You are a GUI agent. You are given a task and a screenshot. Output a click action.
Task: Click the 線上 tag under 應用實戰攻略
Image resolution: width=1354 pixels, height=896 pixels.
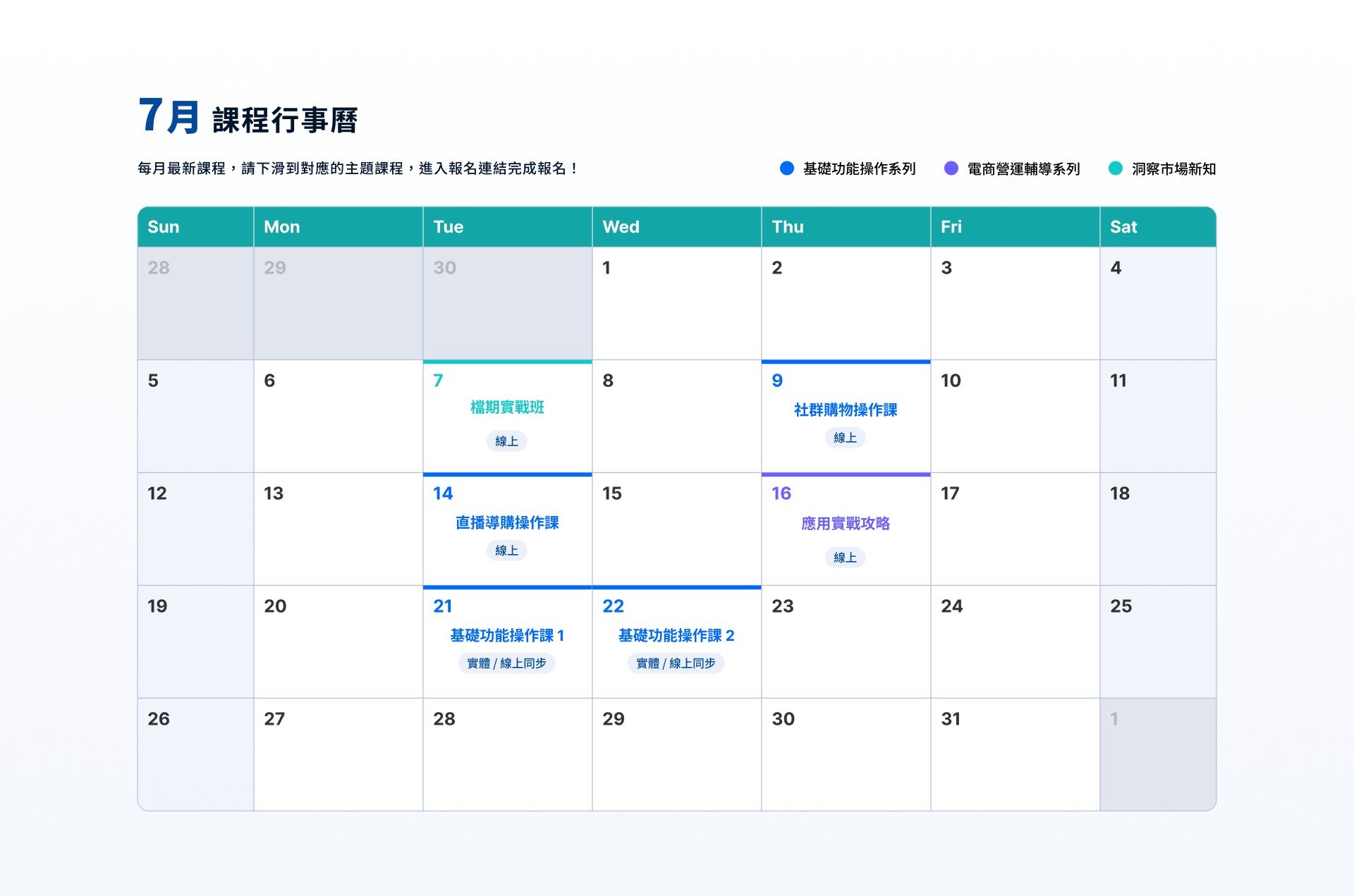(846, 558)
